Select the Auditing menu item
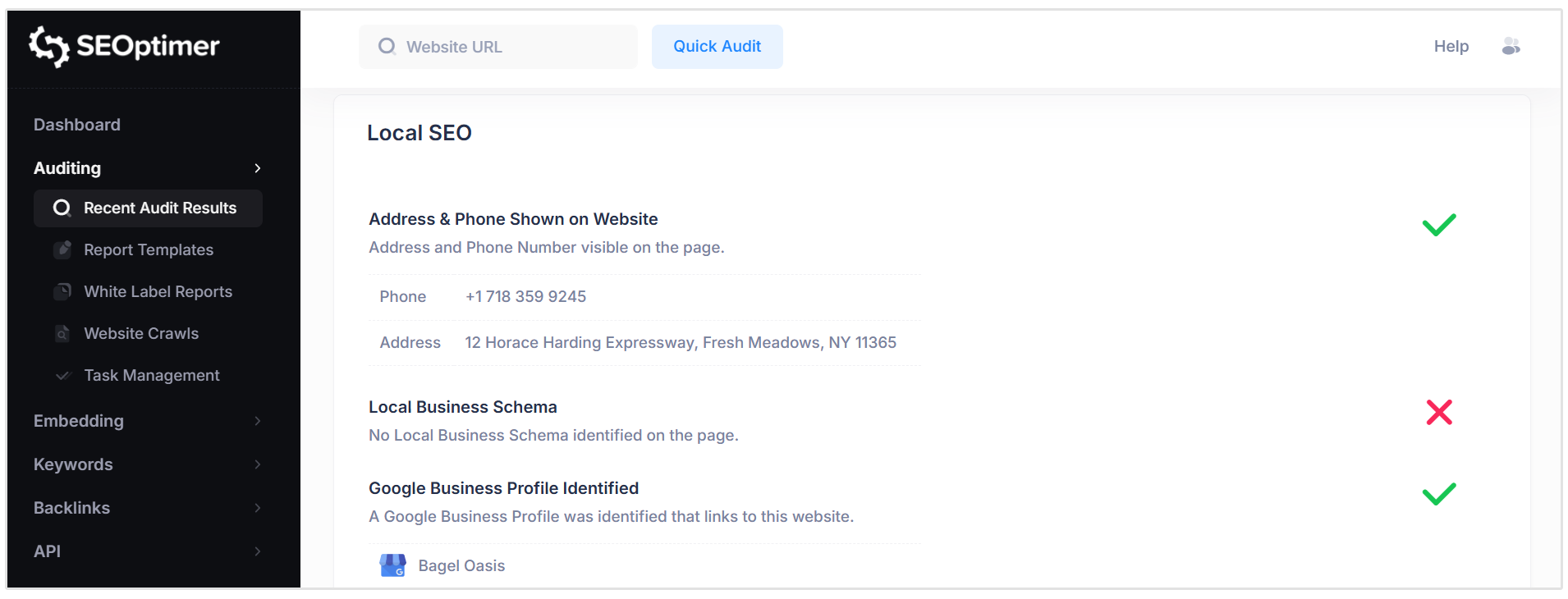The image size is (1568, 599). pyautogui.click(x=67, y=168)
